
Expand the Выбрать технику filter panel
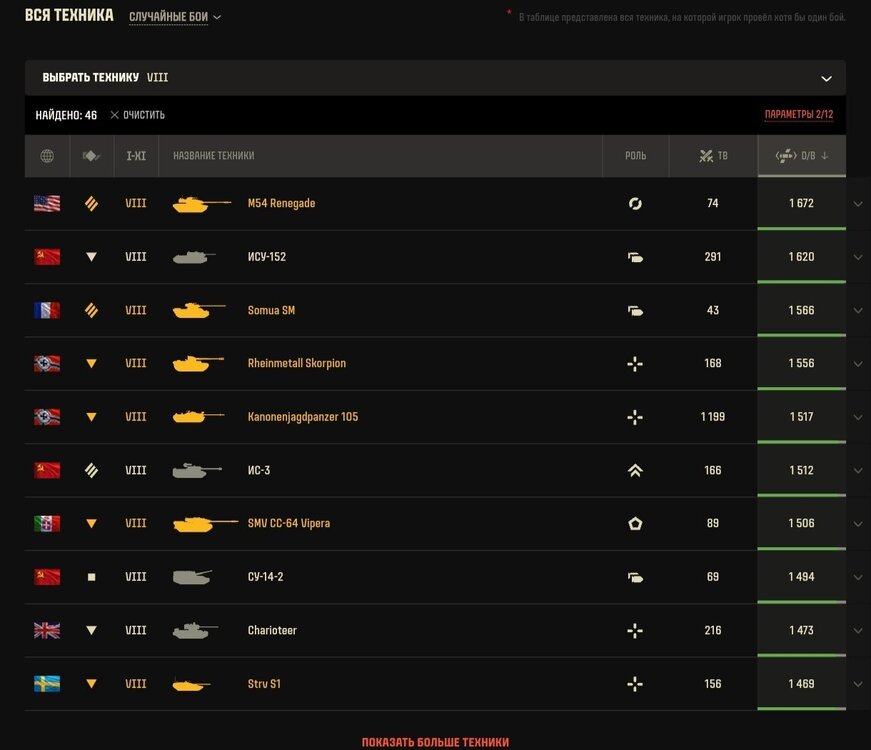(435, 78)
